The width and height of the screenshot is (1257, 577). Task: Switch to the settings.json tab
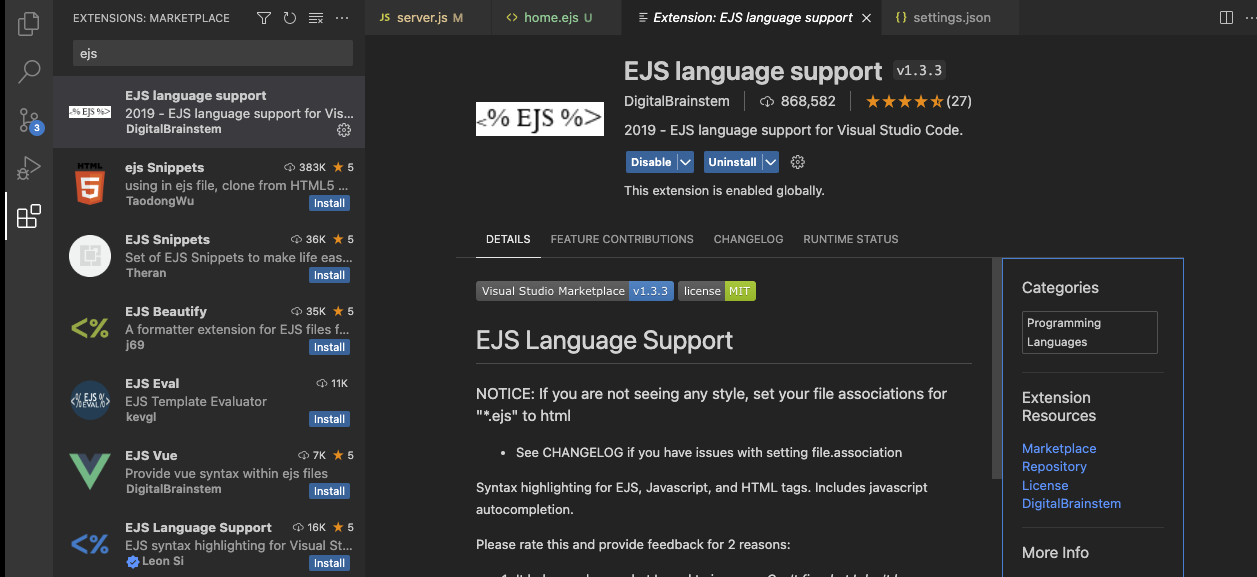click(x=951, y=18)
